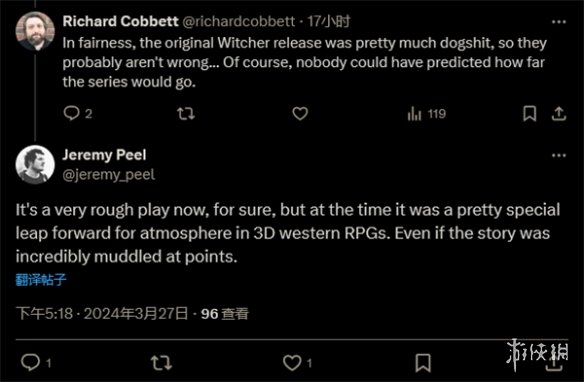This screenshot has height=382, width=584.
Task: Share Richard Cobbett's tweet
Action: [x=559, y=114]
